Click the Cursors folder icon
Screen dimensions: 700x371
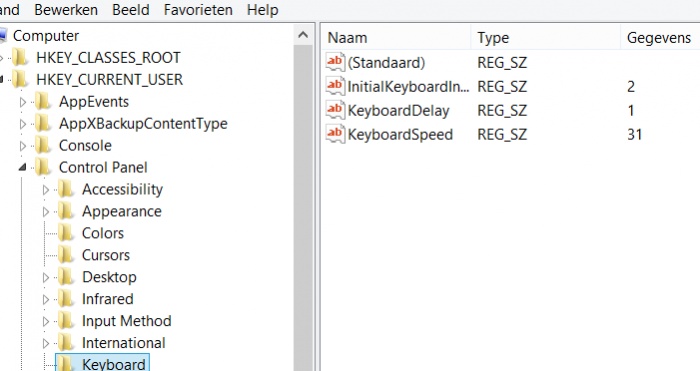pyautogui.click(x=66, y=255)
